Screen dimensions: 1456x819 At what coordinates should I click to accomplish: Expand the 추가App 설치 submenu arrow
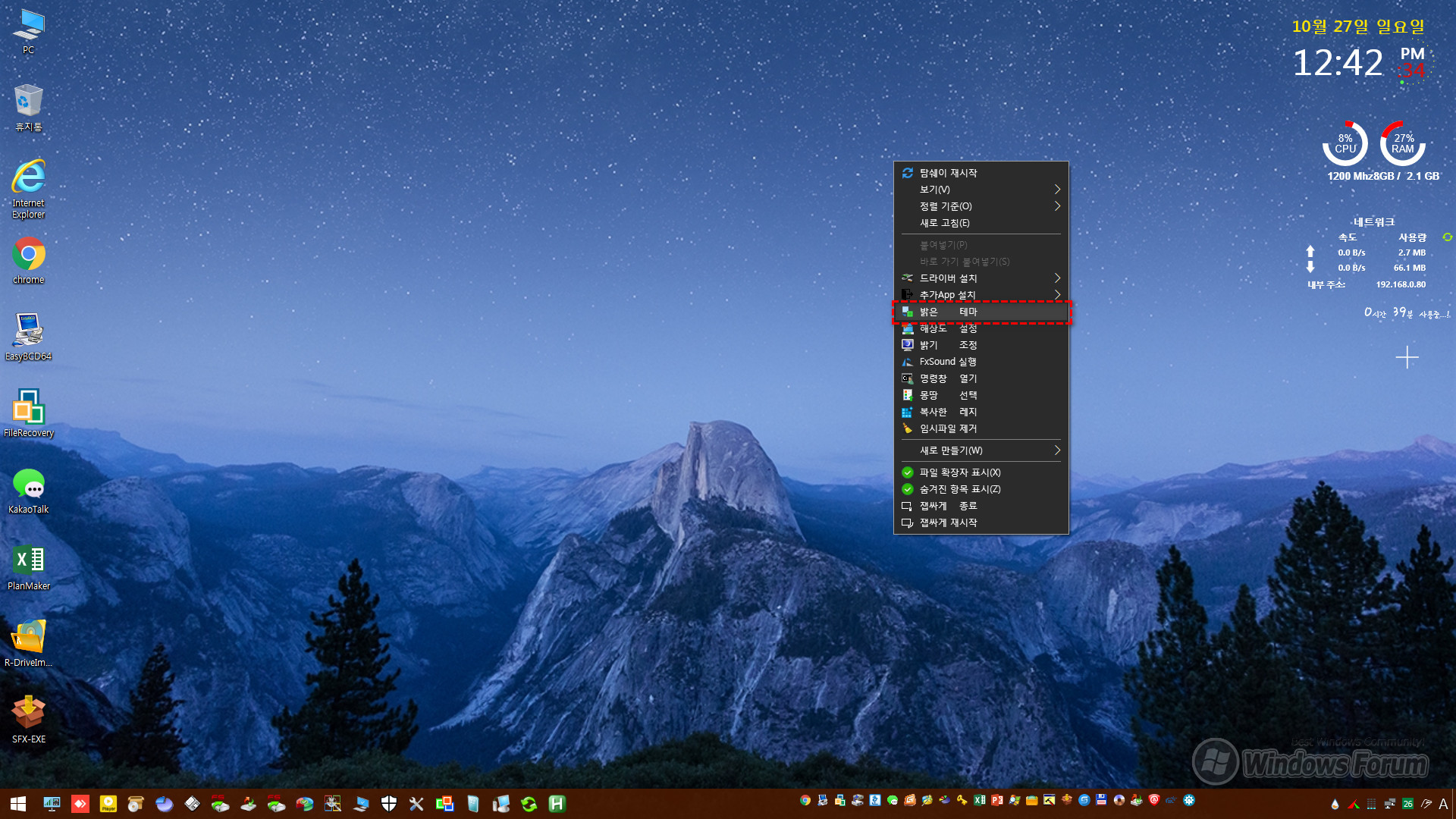[x=1057, y=295]
